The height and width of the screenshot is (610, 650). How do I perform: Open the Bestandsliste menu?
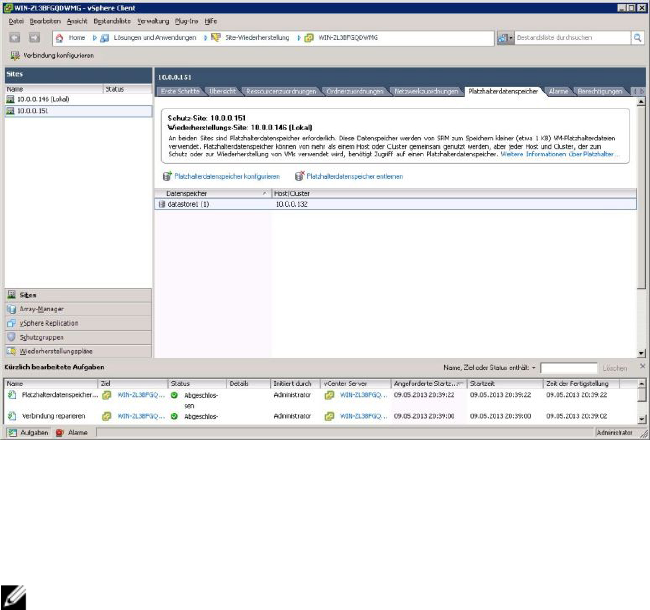click(x=112, y=21)
